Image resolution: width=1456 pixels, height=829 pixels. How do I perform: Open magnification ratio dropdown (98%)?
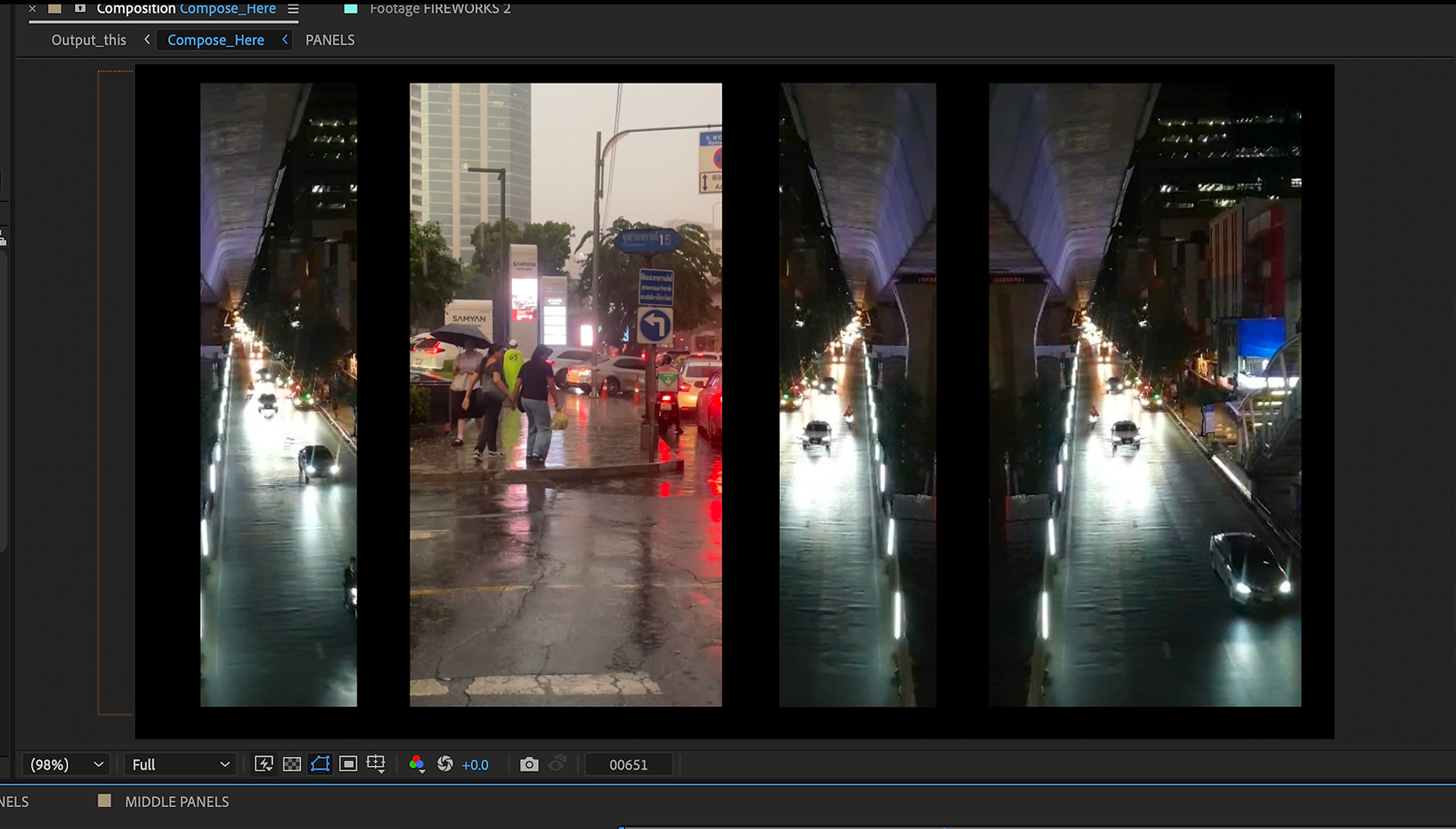point(66,765)
